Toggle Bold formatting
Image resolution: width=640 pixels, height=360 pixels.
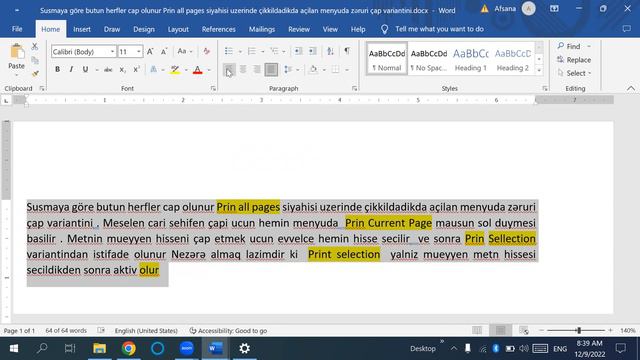tap(57, 70)
